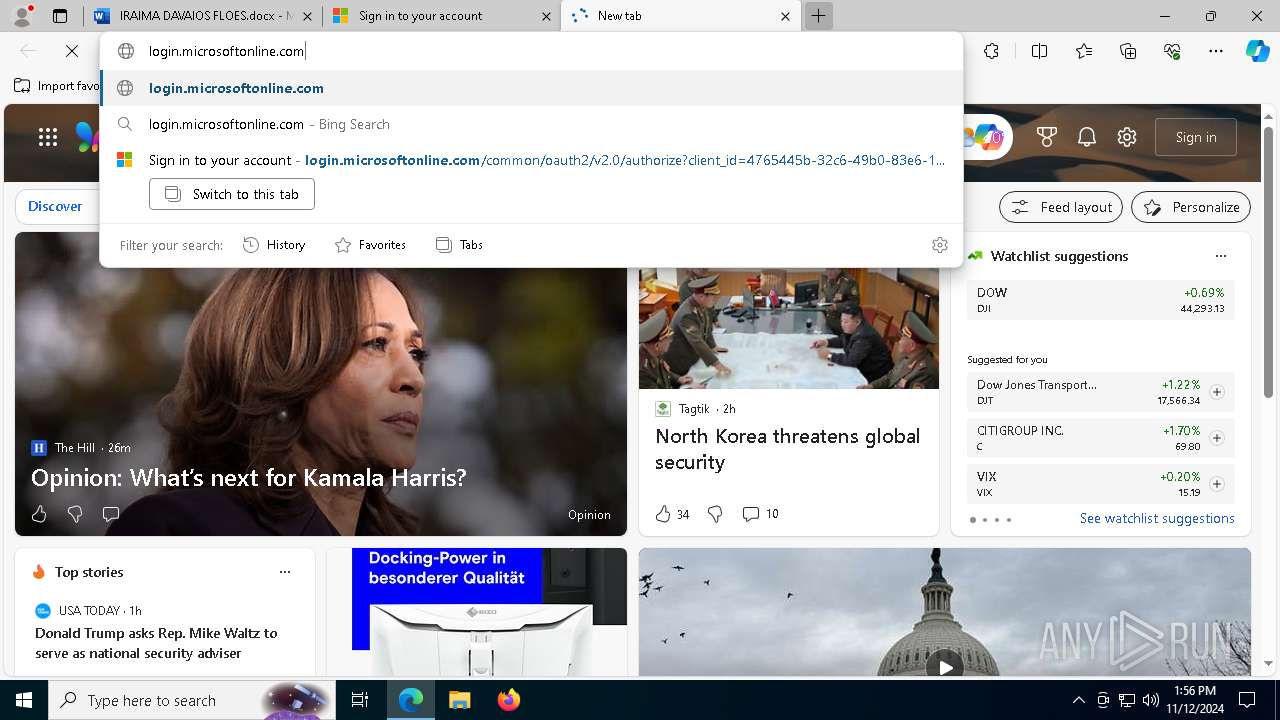Open the What's next for Kamala Harris headline
Screen dimensions: 1280x720
249,478
